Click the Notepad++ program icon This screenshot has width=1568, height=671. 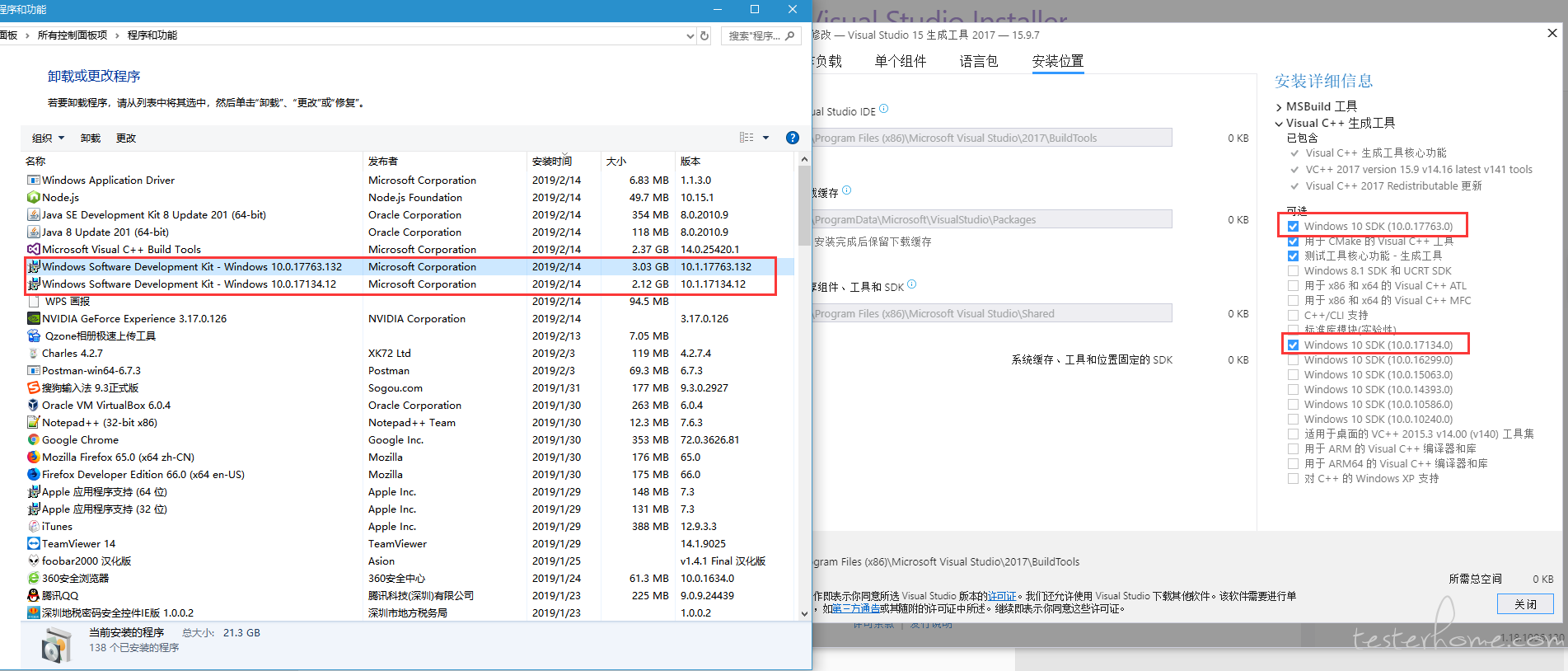(34, 422)
